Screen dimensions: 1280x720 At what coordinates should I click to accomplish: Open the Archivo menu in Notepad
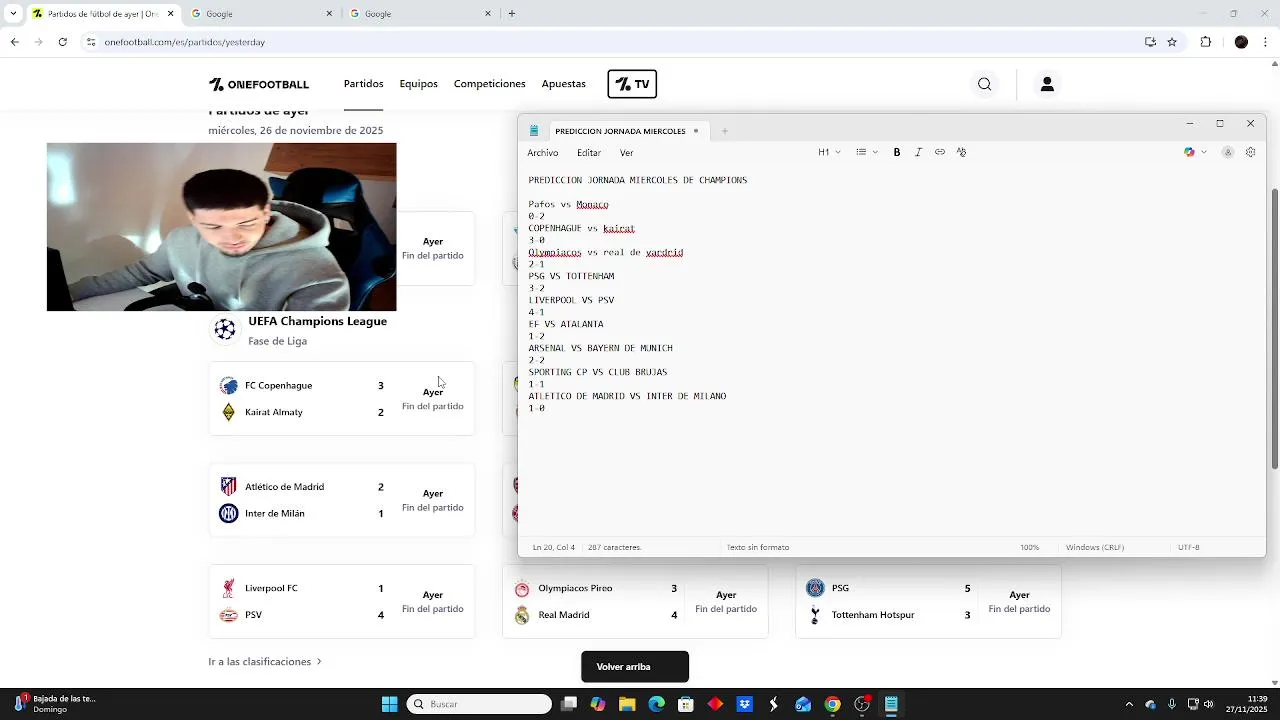click(x=543, y=153)
